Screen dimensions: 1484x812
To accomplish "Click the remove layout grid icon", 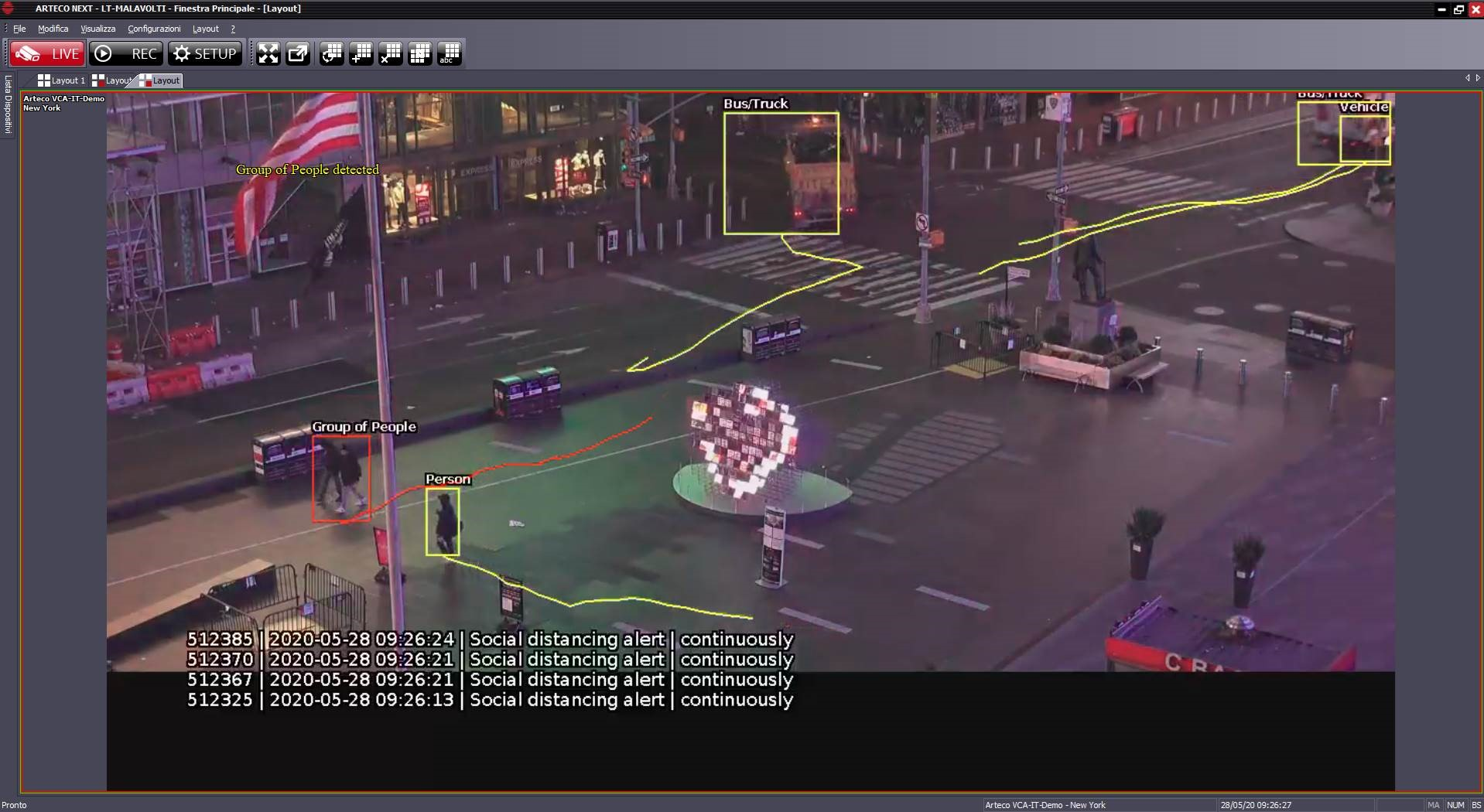I will click(x=391, y=53).
